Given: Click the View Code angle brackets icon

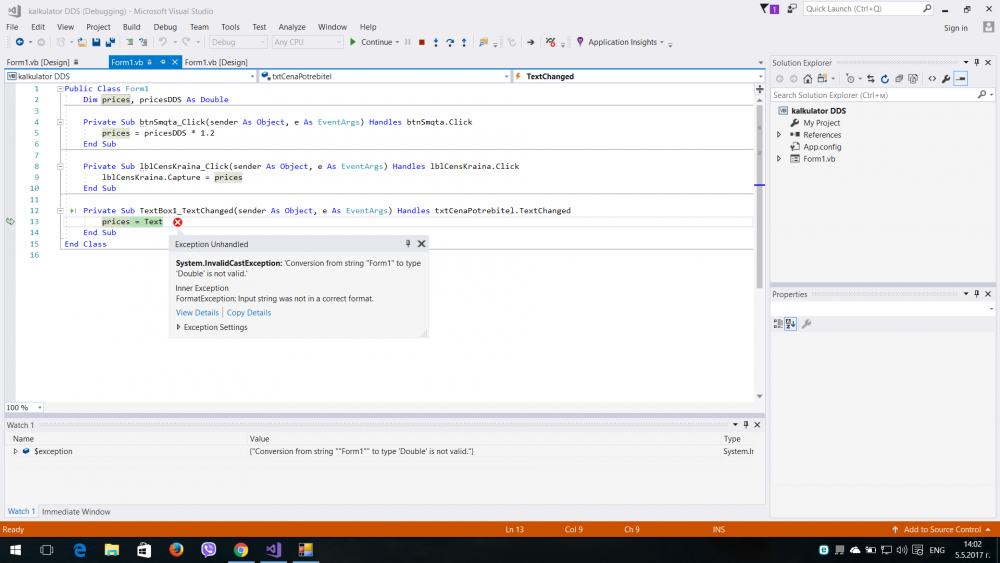Looking at the screenshot, I should (x=932, y=79).
